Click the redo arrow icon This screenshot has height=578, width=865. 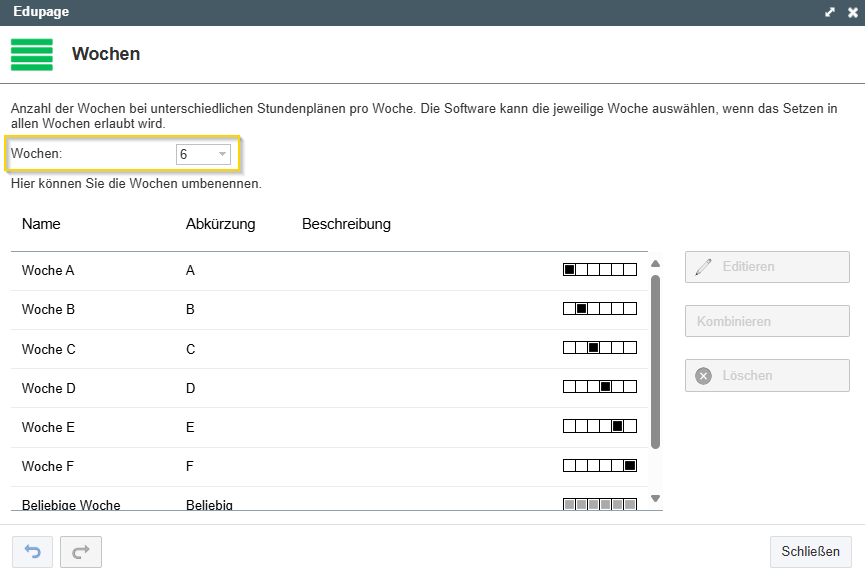[81, 552]
